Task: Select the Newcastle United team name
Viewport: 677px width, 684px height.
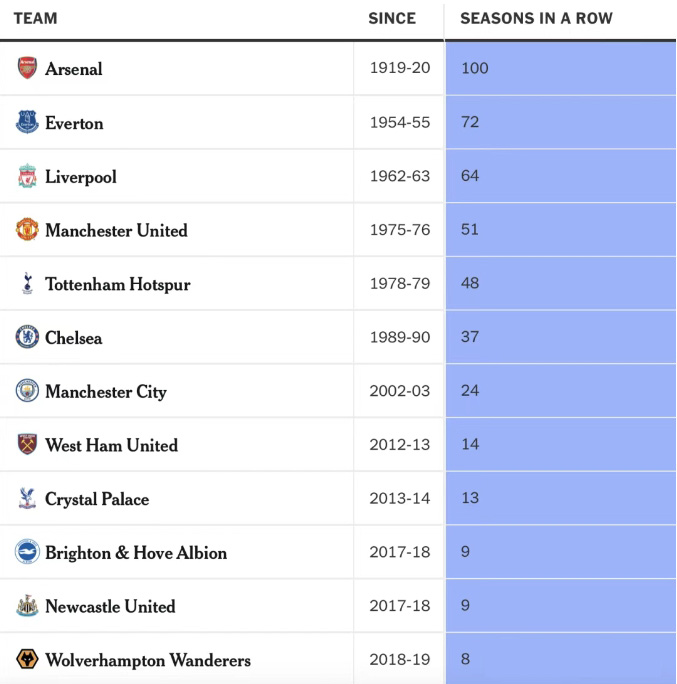Action: (x=110, y=607)
